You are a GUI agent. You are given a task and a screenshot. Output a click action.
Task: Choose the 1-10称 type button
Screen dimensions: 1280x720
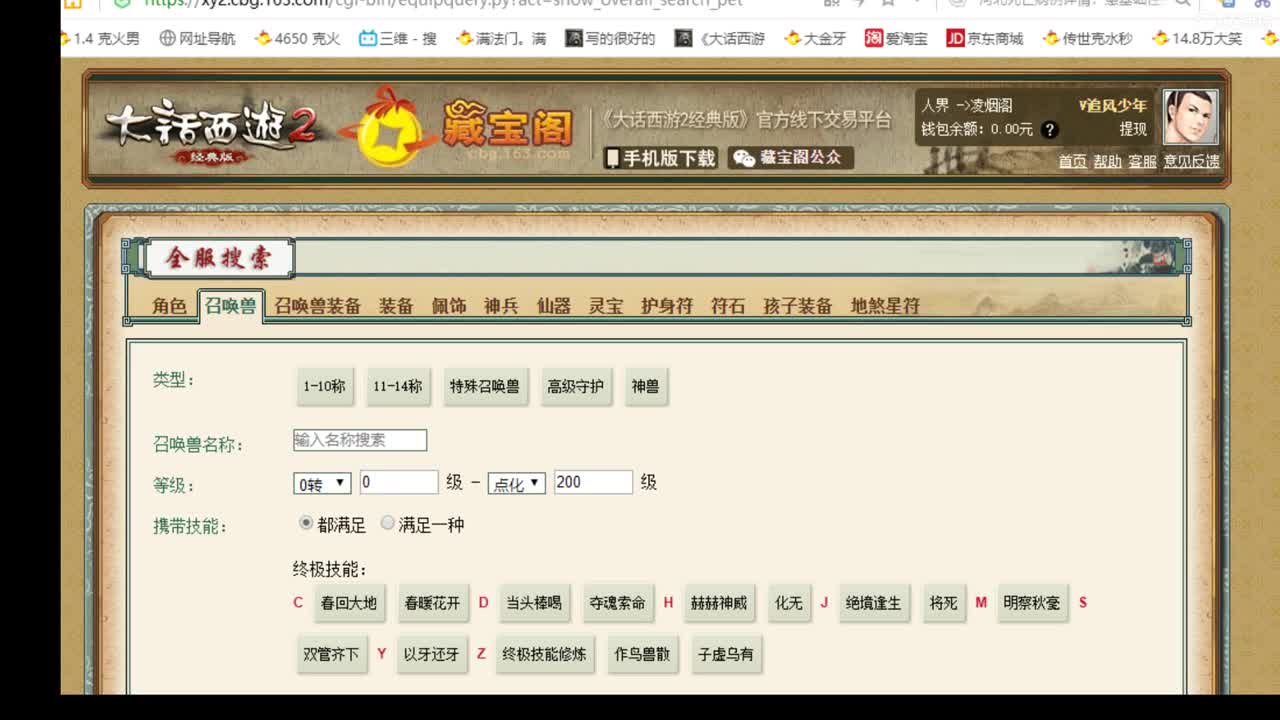325,386
